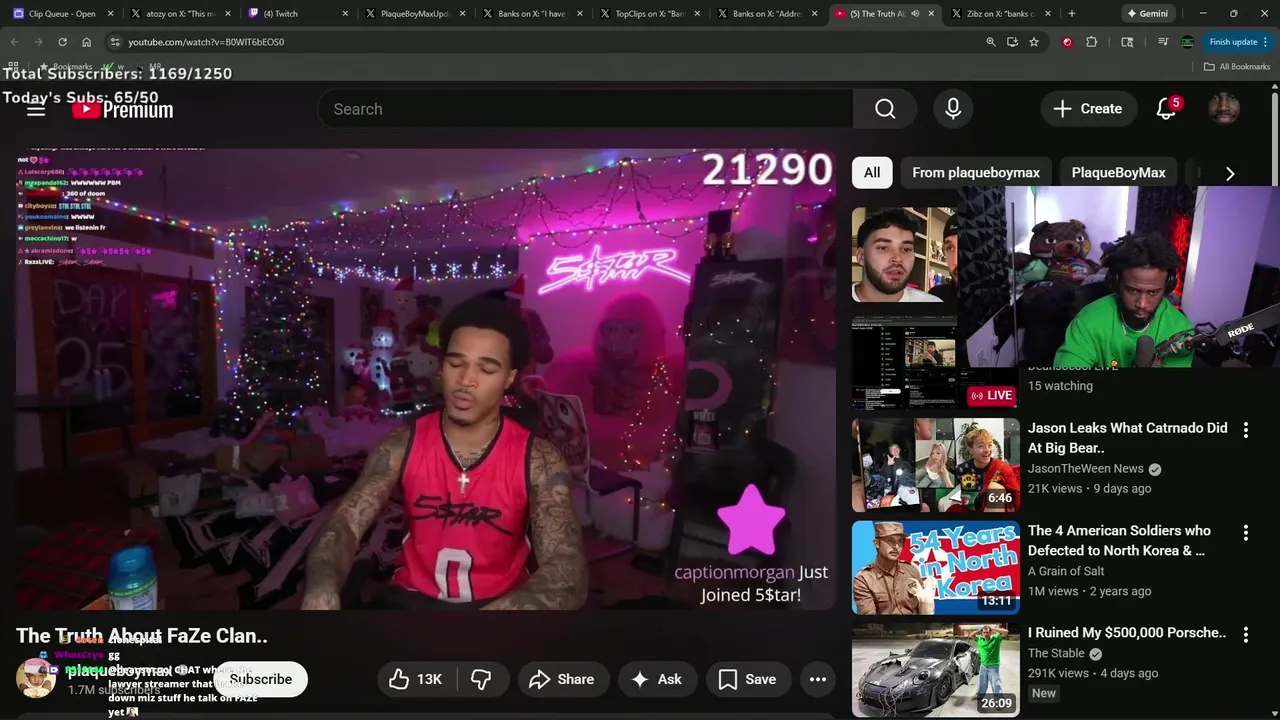The height and width of the screenshot is (720, 1280).
Task: Open 'I Ruined My $500,000 Porsche' title
Action: point(1127,633)
